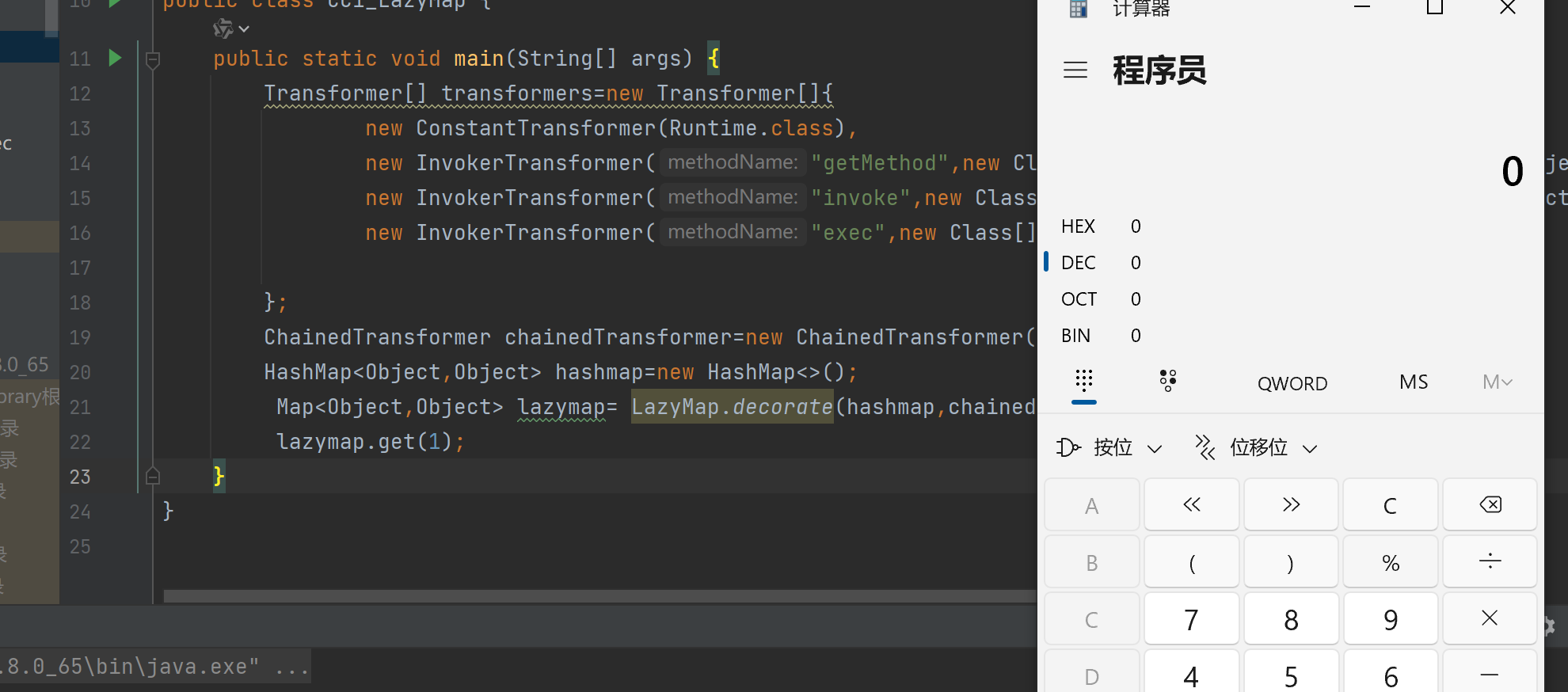This screenshot has width=1568, height=692.
Task: Run main method from gutter arrow on line 11
Action: click(x=115, y=58)
